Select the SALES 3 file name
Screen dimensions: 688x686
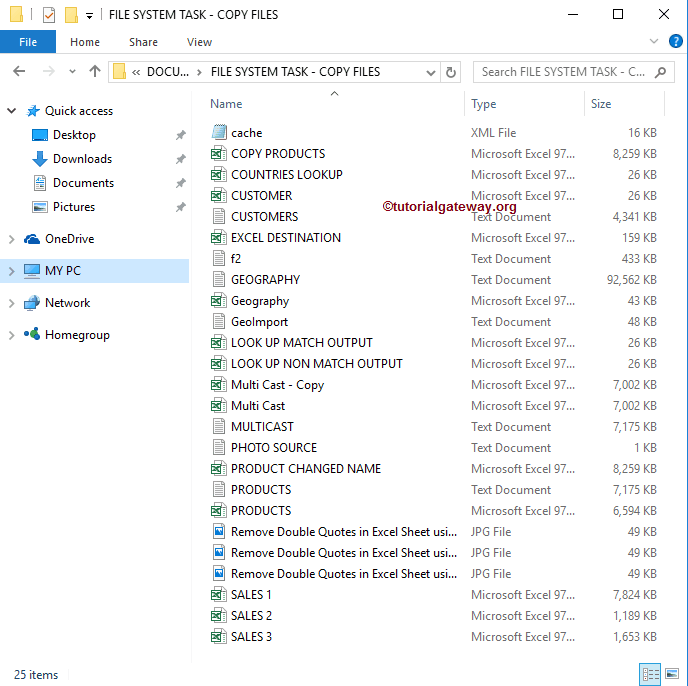[x=251, y=637]
